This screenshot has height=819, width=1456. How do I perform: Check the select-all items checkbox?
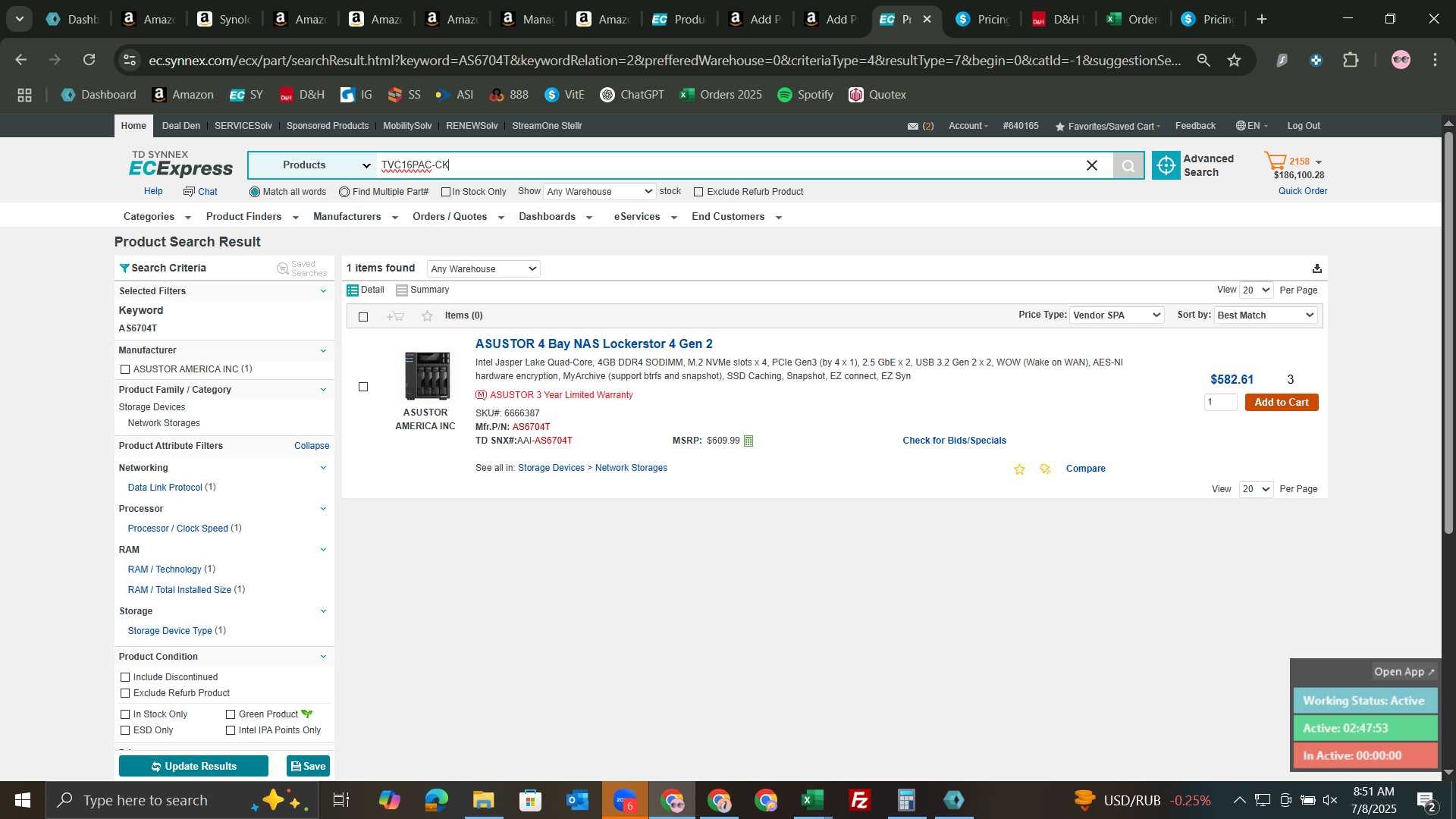point(363,317)
